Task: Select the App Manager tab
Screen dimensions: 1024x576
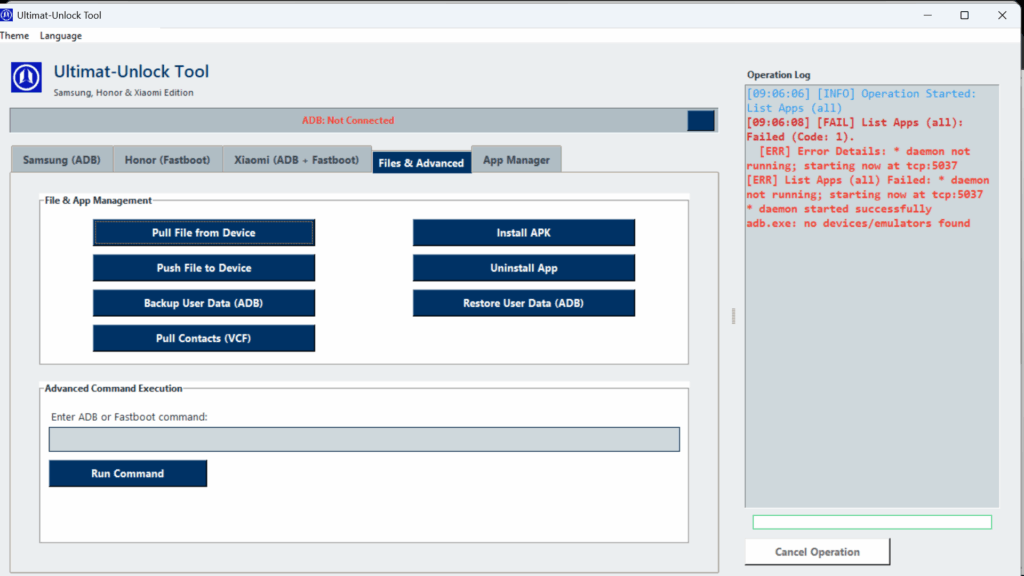Action: click(516, 160)
